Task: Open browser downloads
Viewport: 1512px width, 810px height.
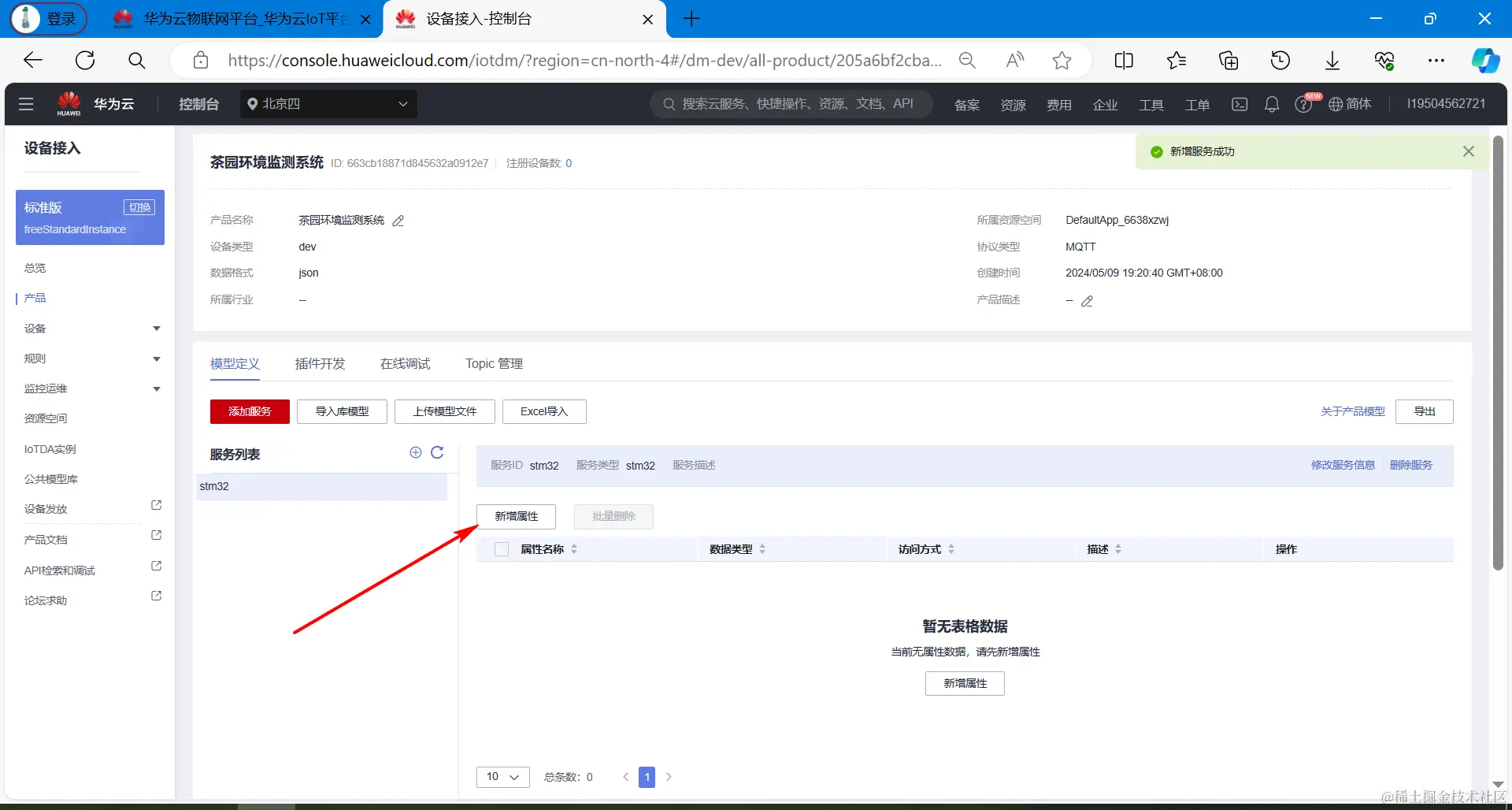Action: coord(1332,61)
